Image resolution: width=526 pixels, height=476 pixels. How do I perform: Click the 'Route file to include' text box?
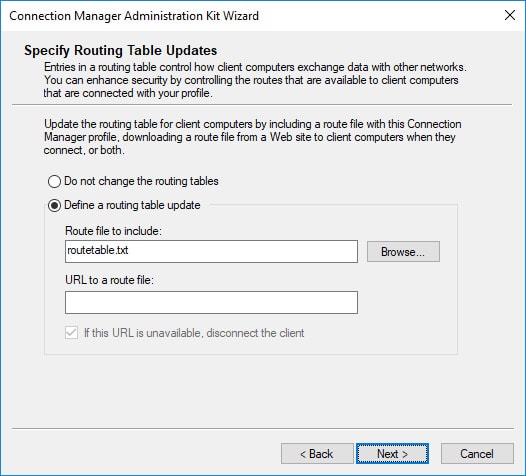211,251
